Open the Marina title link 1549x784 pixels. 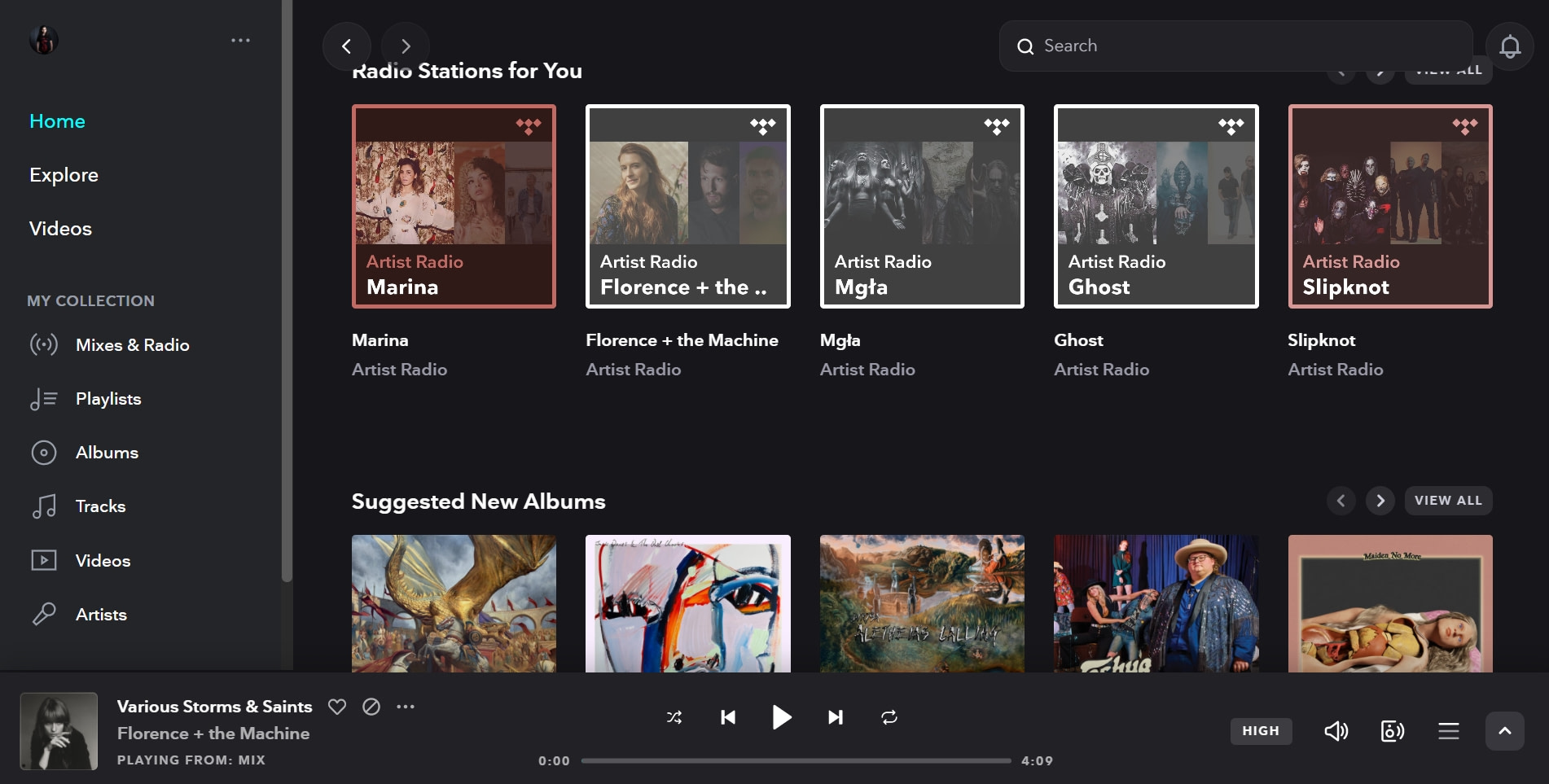coord(380,340)
